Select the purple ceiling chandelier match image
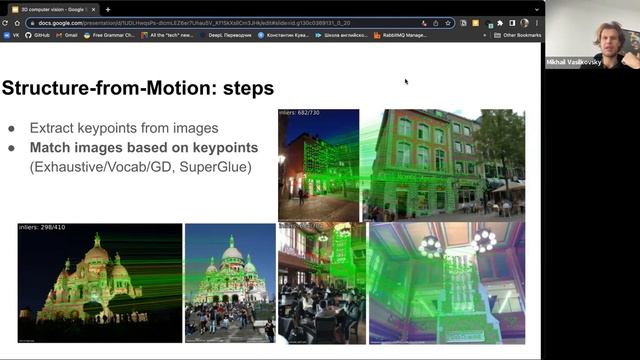The width and height of the screenshot is (640, 360). coord(447,283)
